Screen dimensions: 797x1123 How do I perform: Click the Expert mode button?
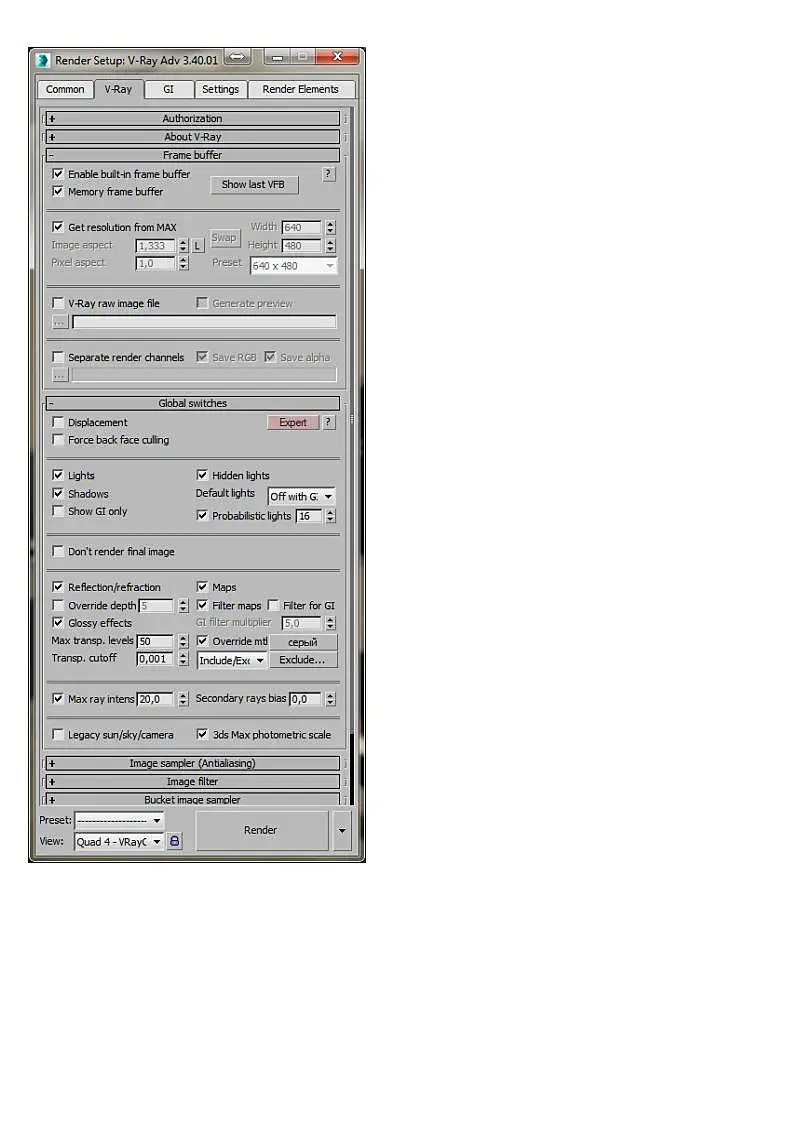click(293, 423)
